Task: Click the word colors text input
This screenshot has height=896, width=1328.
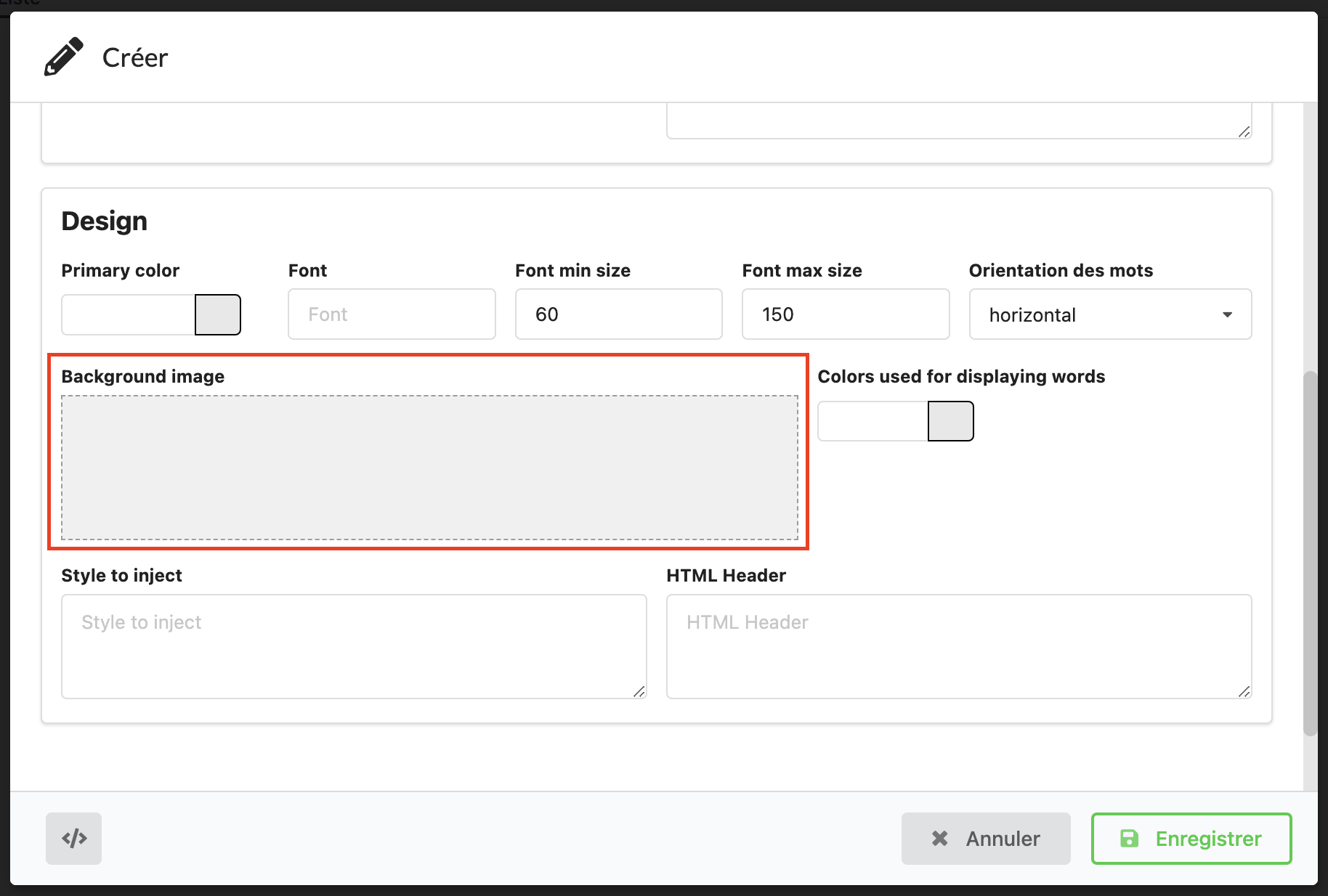Action: (872, 421)
